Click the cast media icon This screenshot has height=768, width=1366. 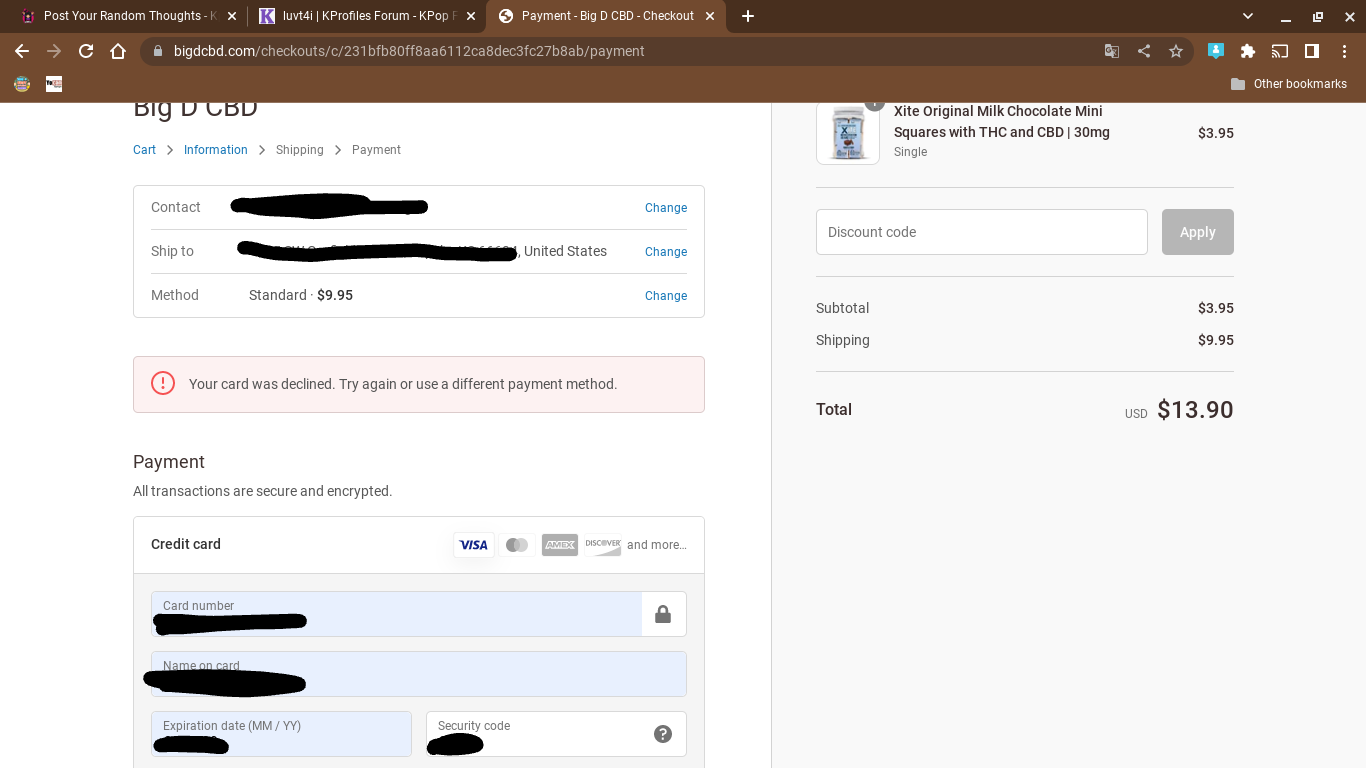1280,51
